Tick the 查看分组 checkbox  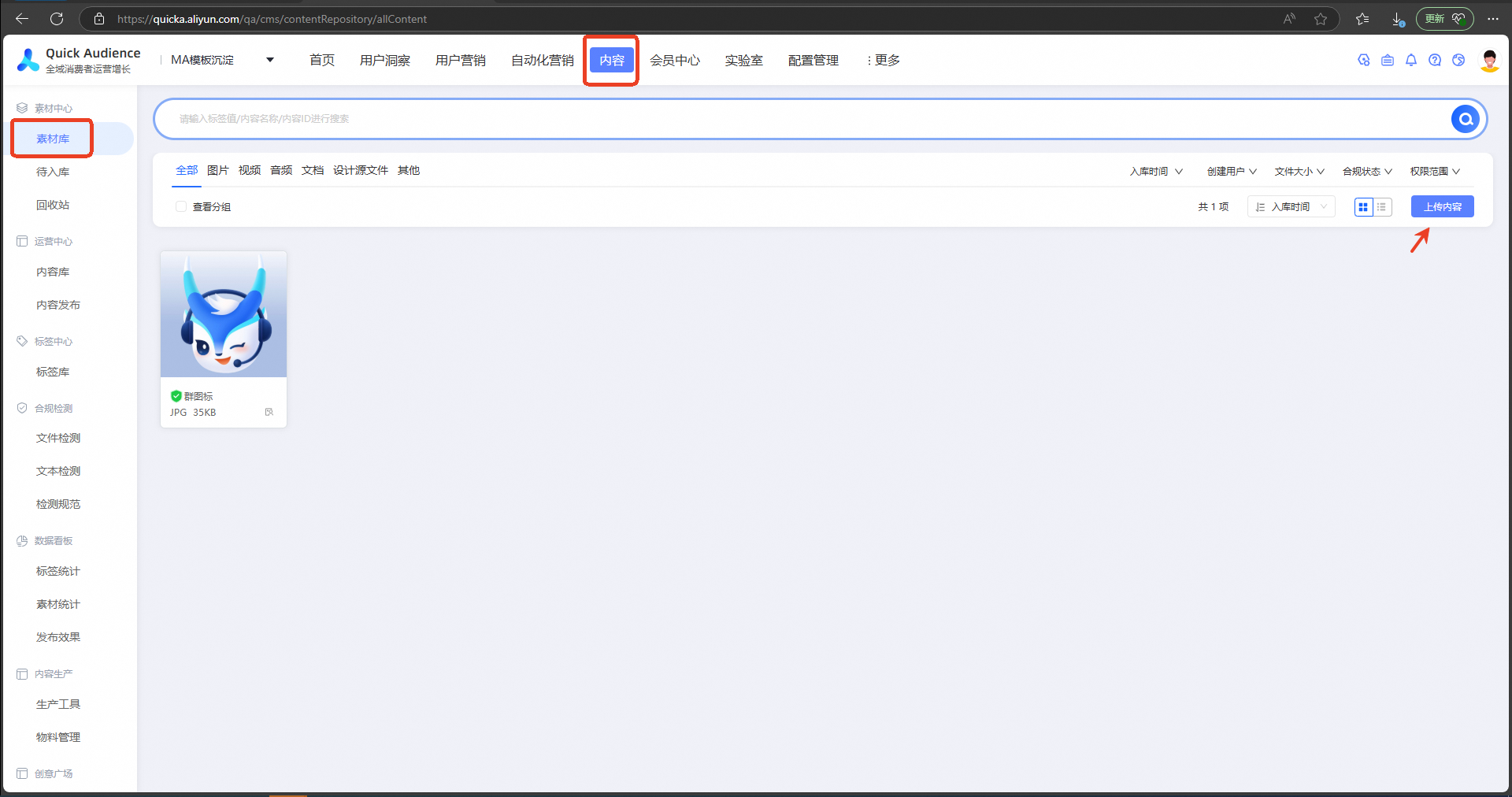(181, 206)
